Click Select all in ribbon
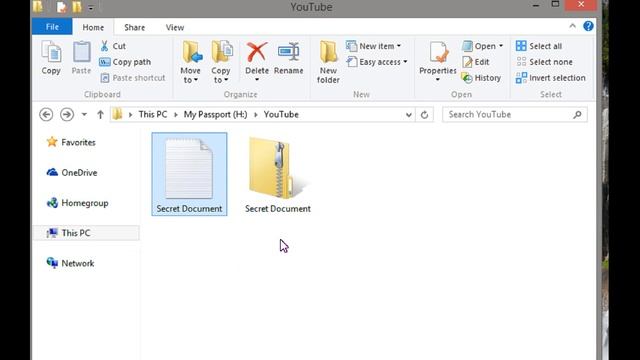 (539, 46)
